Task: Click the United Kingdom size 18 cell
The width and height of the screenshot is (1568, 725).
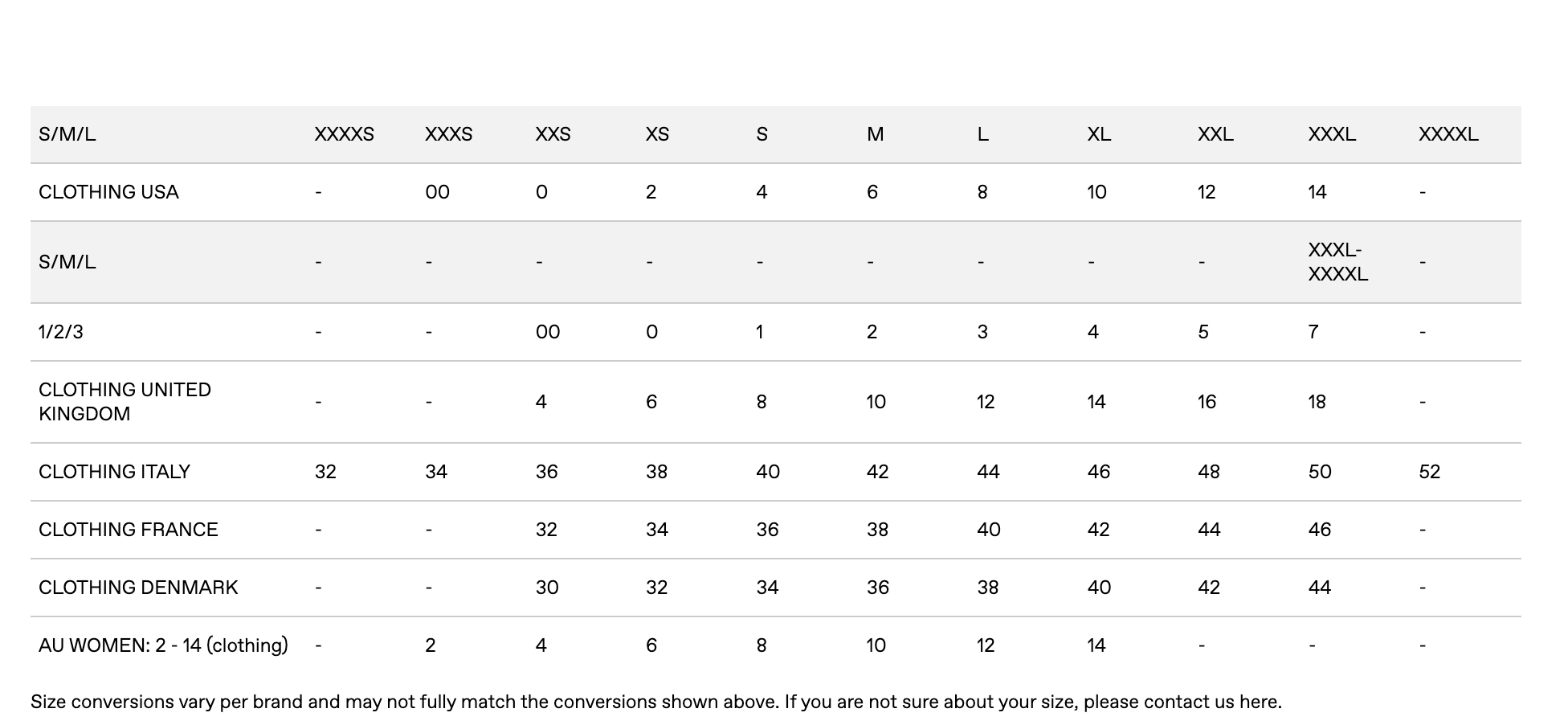Action: point(1317,402)
